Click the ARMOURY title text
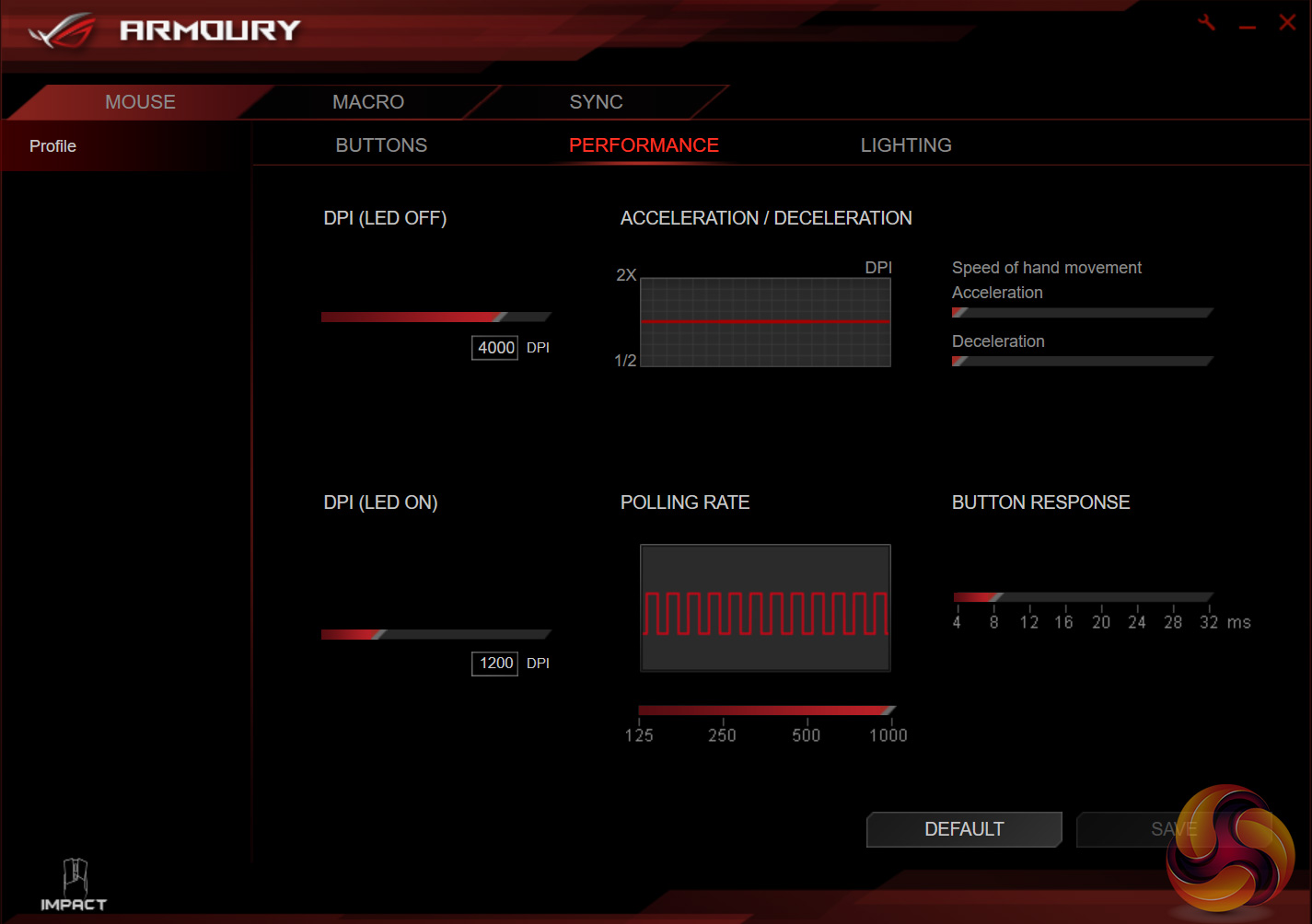Screen dimensions: 1312x924 pyautogui.click(x=210, y=30)
